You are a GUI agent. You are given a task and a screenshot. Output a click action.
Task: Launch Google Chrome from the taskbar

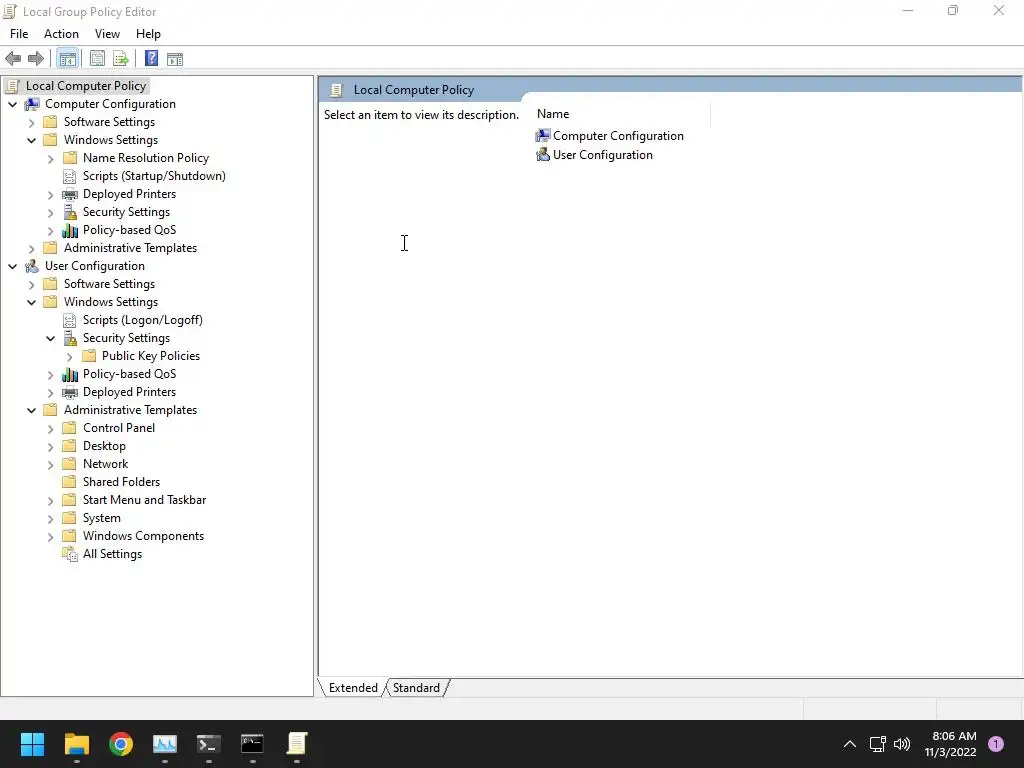coord(121,744)
